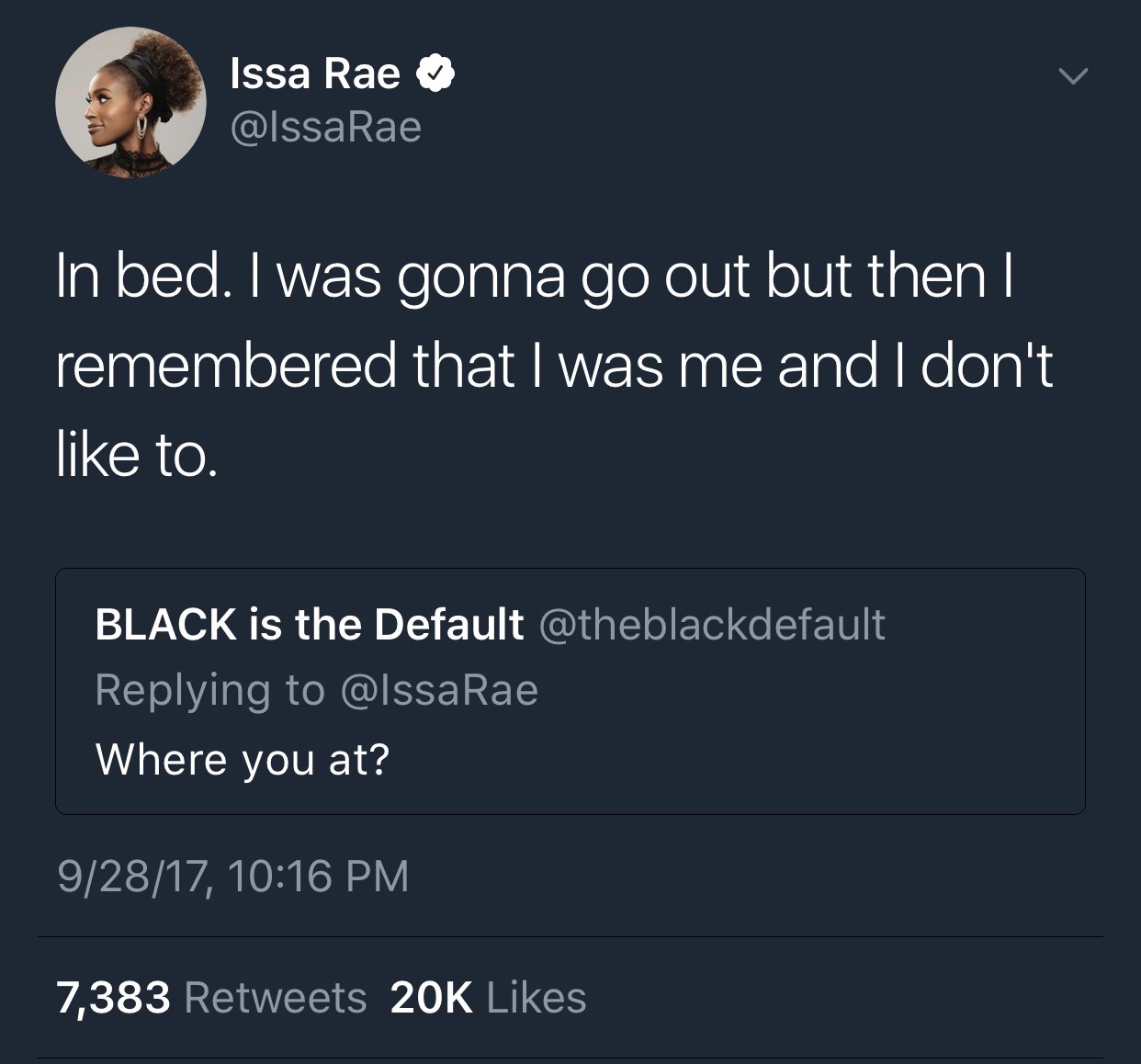Click the Where you at? quoted text
1141x1064 pixels.
click(243, 760)
